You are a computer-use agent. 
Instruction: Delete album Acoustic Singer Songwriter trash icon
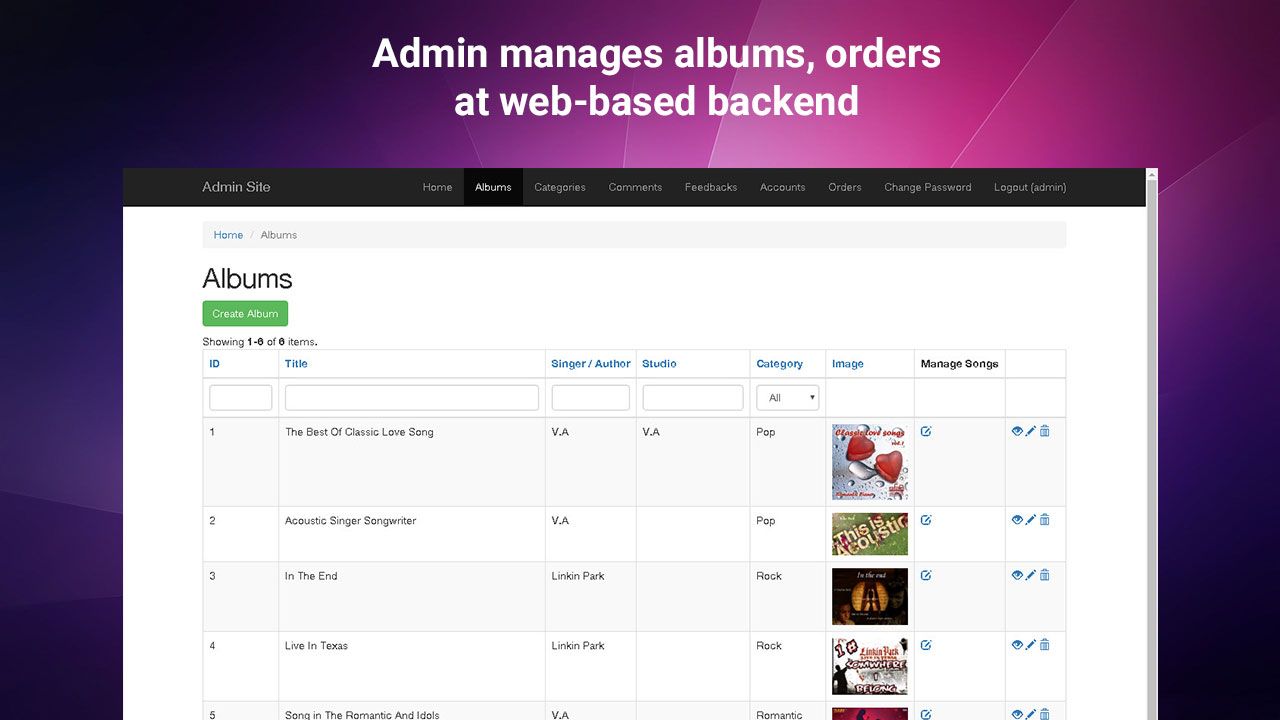click(1045, 520)
